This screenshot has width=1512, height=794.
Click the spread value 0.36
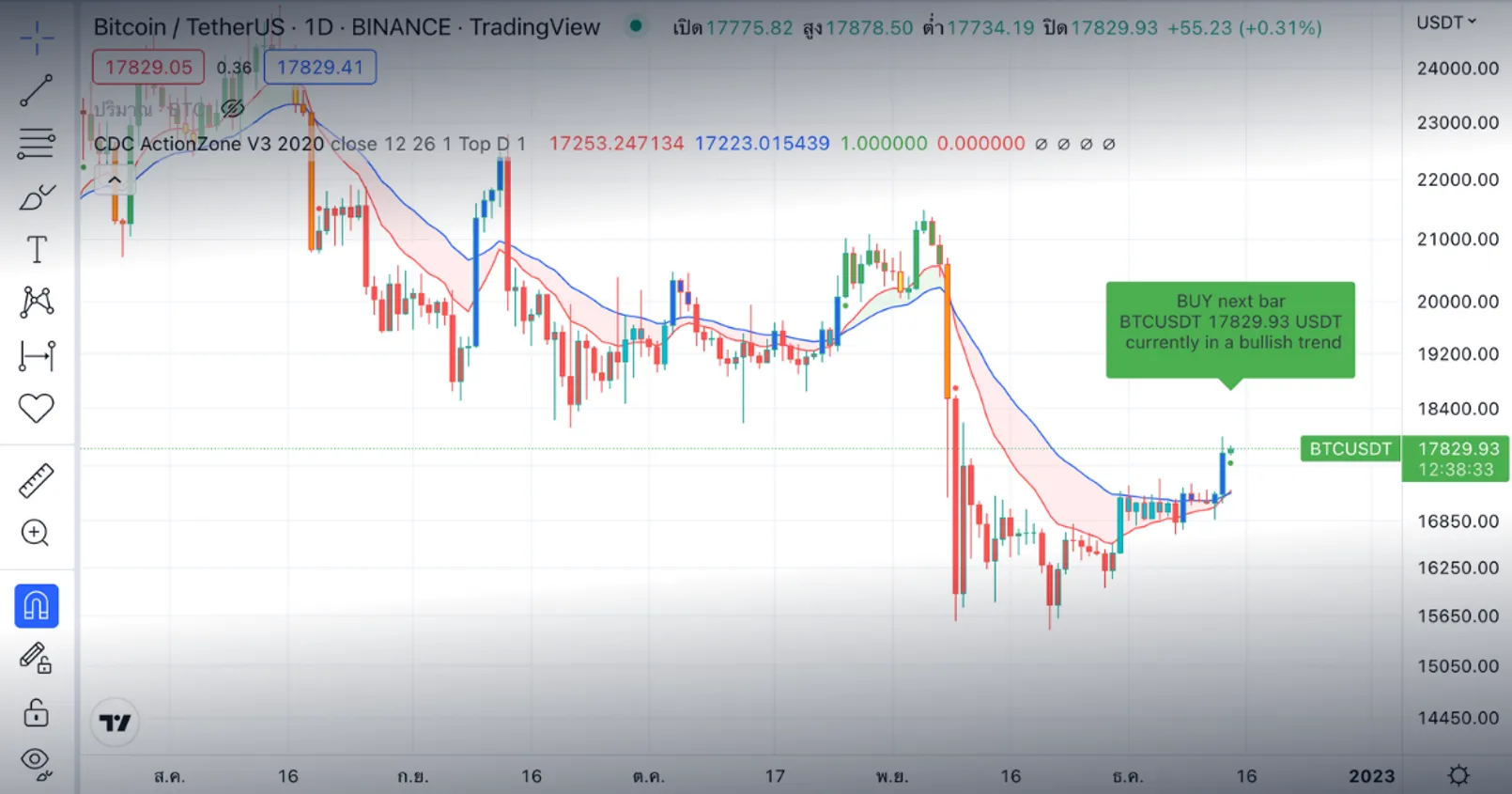point(234,68)
